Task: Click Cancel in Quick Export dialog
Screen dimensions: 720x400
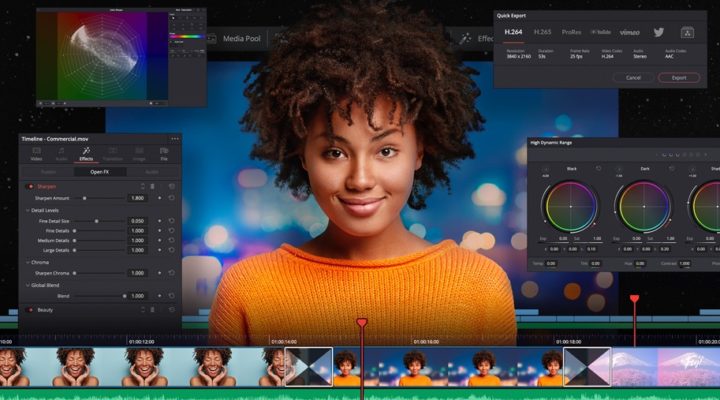Action: pyautogui.click(x=633, y=78)
